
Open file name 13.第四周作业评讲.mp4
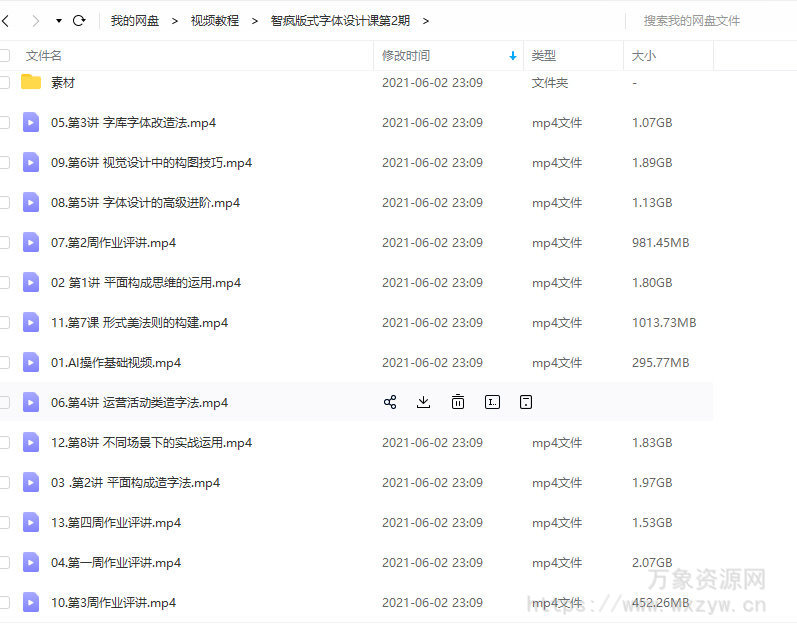pyautogui.click(x=116, y=523)
